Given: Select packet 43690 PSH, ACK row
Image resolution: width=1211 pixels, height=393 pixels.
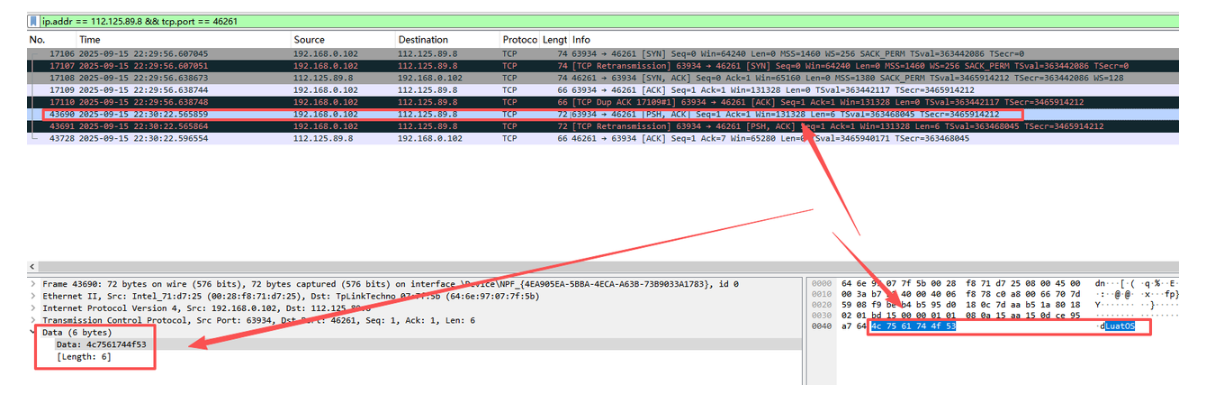Looking at the screenshot, I should (x=602, y=114).
